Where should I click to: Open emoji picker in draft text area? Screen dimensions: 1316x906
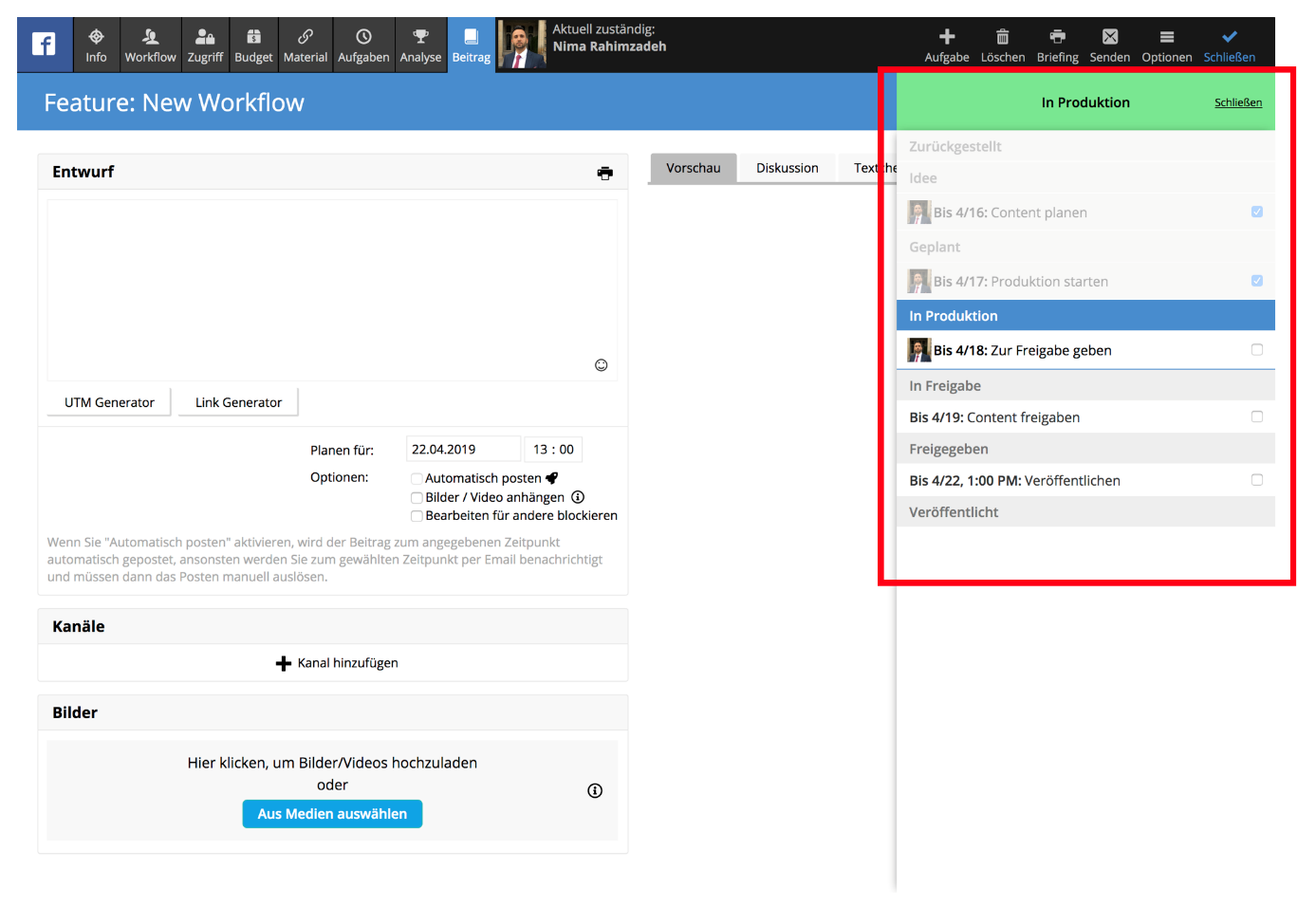tap(601, 365)
